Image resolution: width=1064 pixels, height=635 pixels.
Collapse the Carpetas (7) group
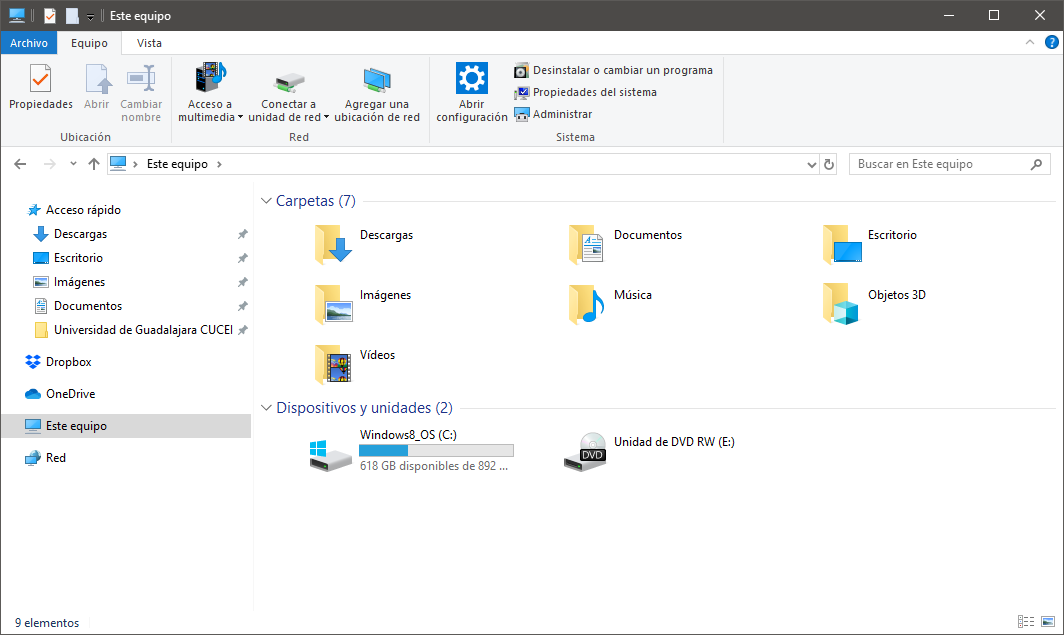[266, 201]
